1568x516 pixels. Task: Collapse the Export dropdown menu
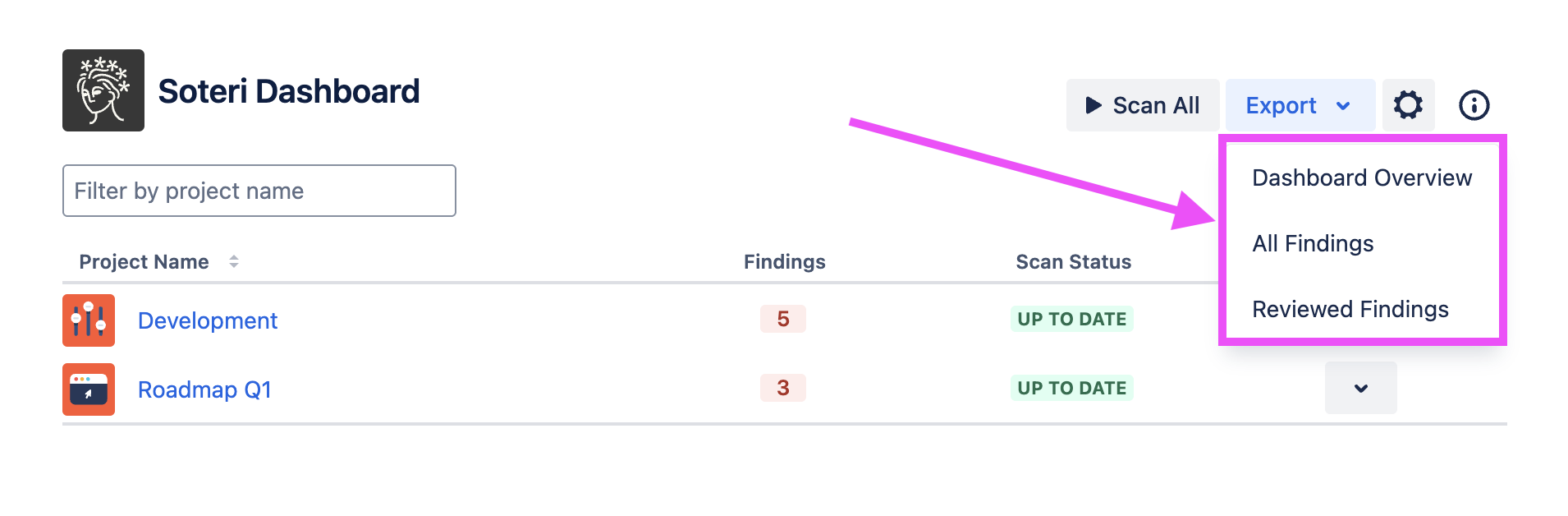point(1300,105)
